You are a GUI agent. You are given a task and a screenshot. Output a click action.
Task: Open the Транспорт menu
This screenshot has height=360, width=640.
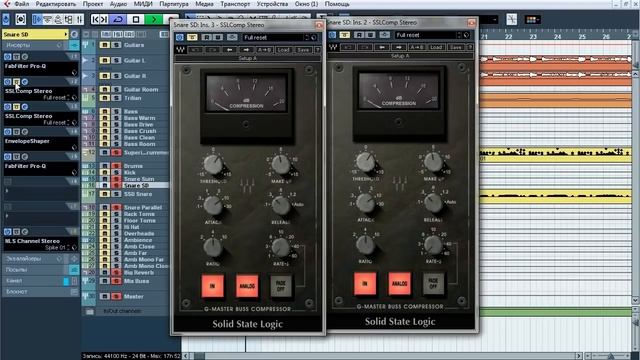pos(235,4)
